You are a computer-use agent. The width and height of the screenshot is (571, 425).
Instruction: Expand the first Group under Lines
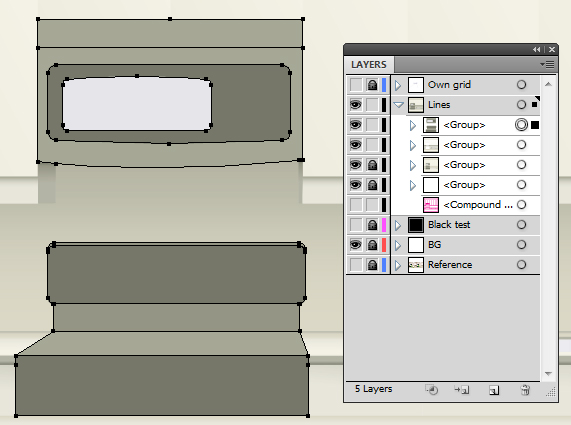(x=413, y=125)
